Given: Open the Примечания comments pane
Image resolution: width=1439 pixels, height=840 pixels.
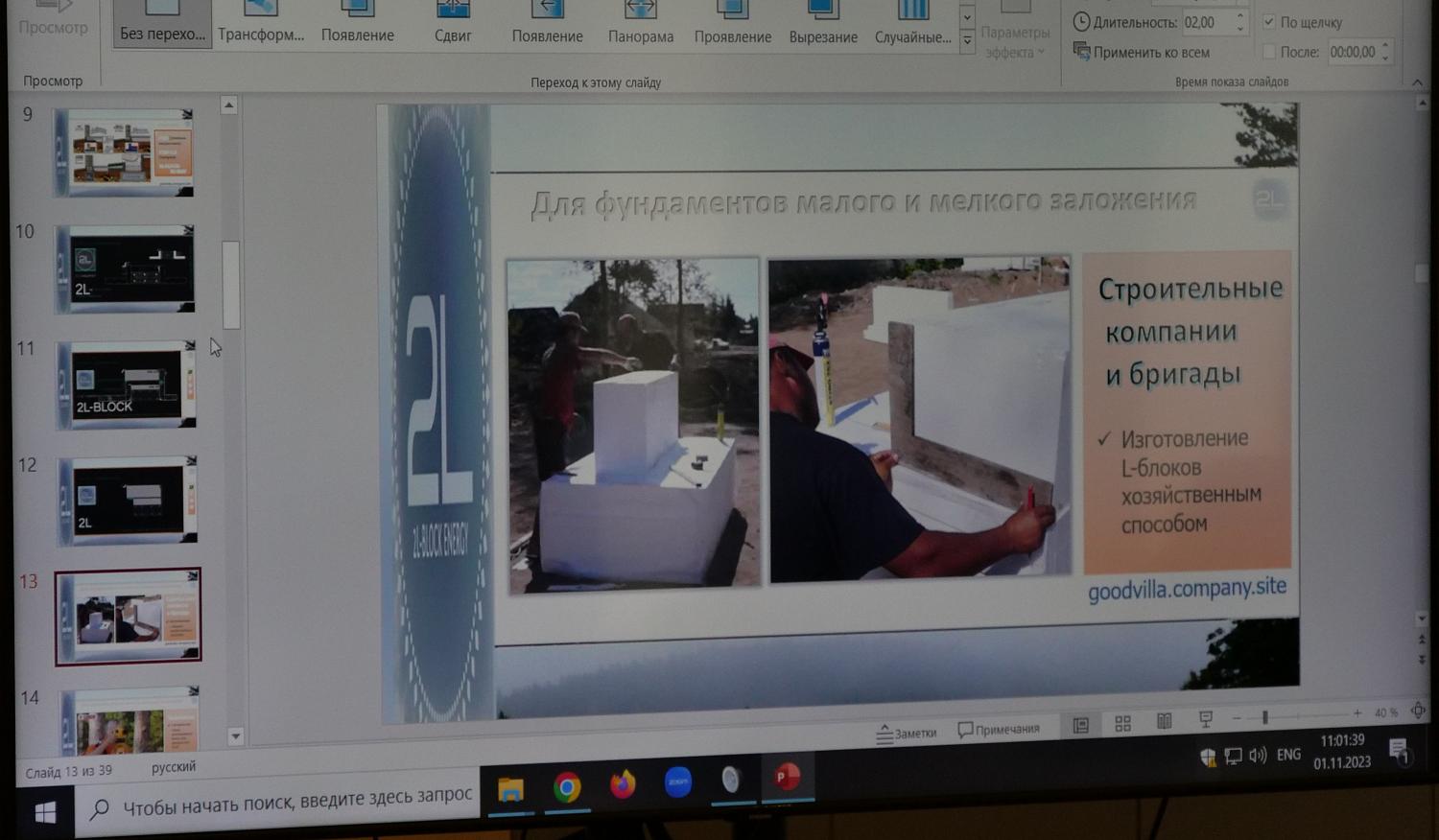Looking at the screenshot, I should tap(998, 730).
